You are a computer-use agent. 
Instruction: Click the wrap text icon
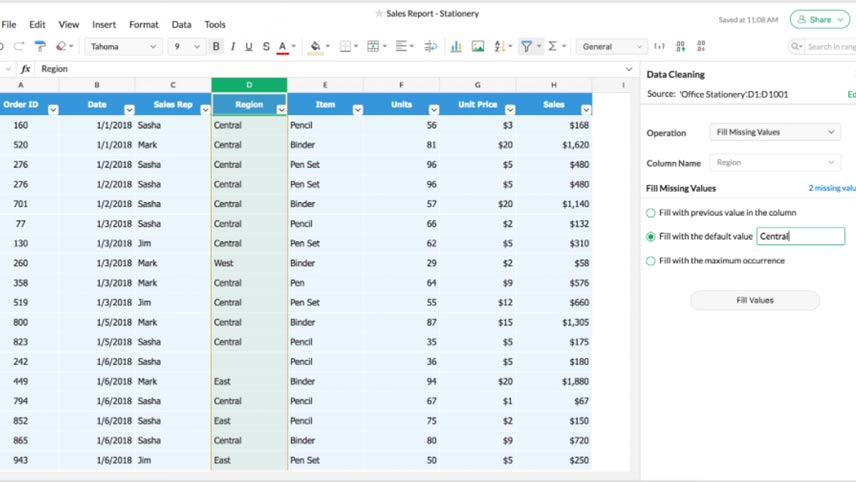[431, 46]
